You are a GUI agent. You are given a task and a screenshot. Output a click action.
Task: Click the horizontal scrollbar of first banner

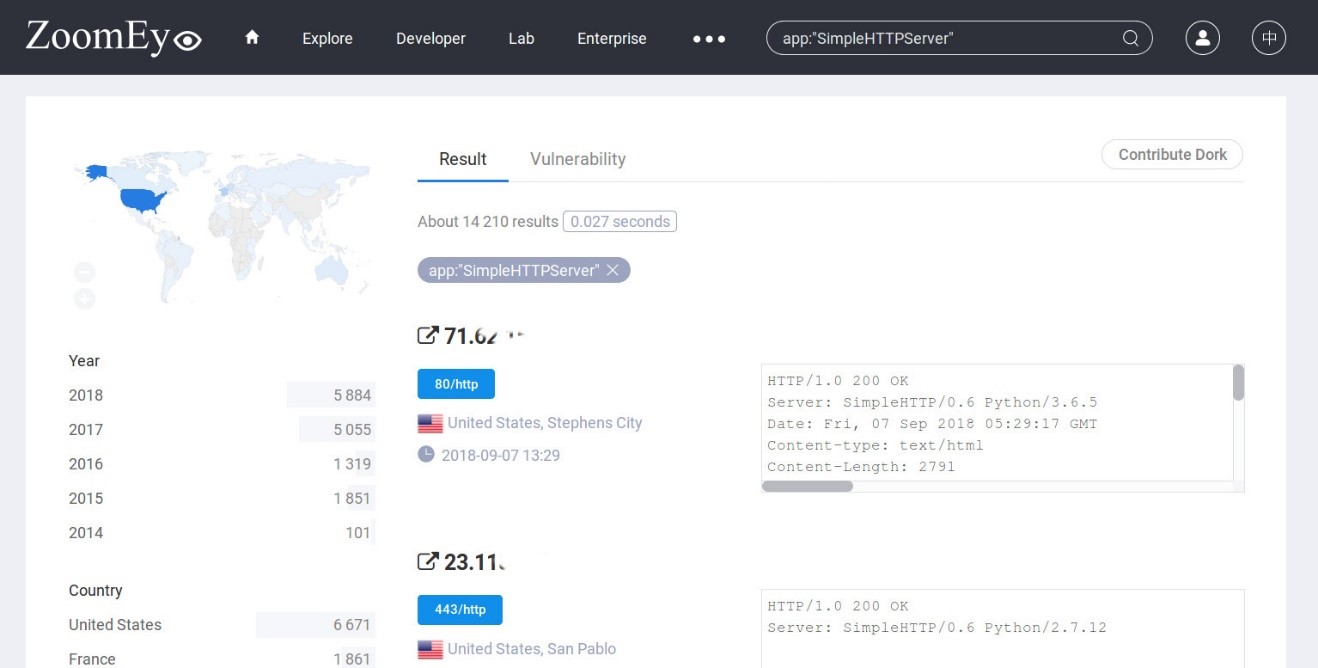coord(808,486)
